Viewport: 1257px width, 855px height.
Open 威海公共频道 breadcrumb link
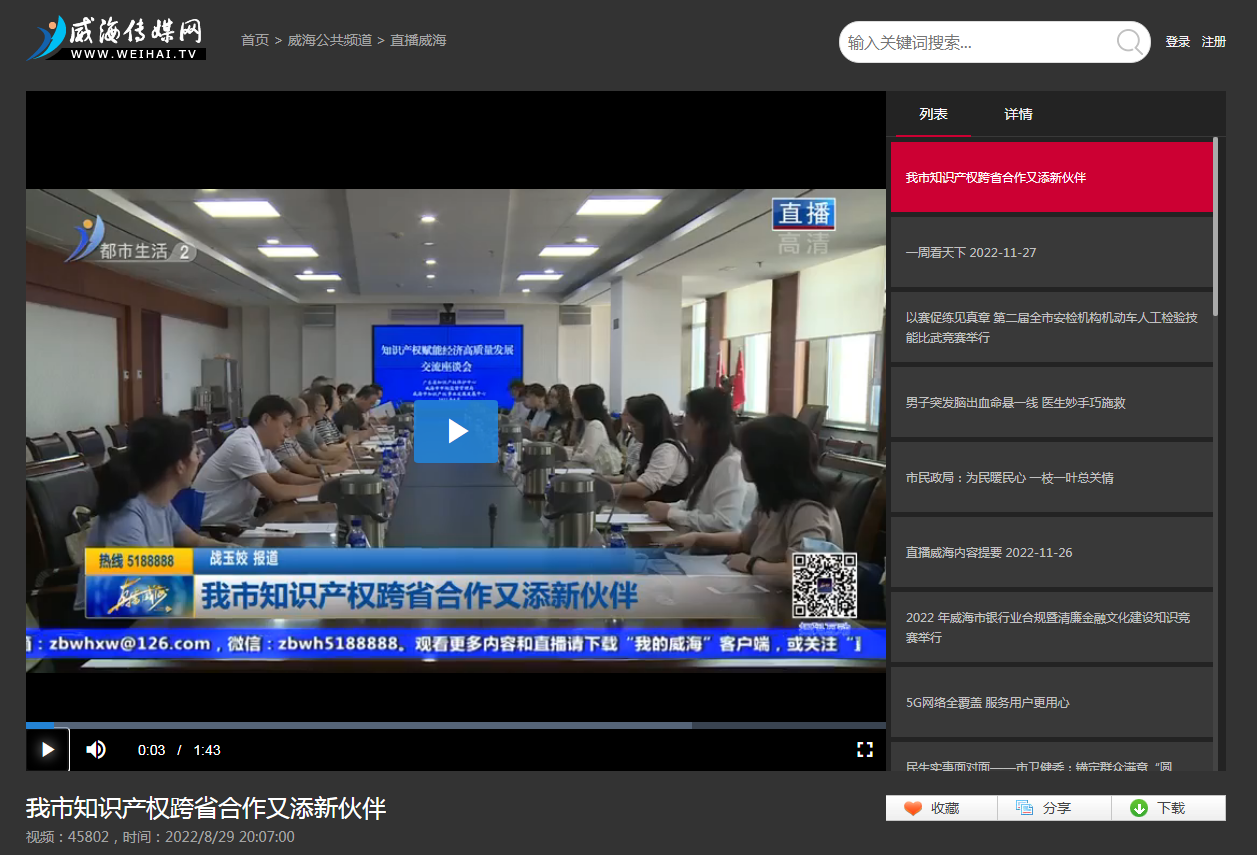tap(330, 40)
